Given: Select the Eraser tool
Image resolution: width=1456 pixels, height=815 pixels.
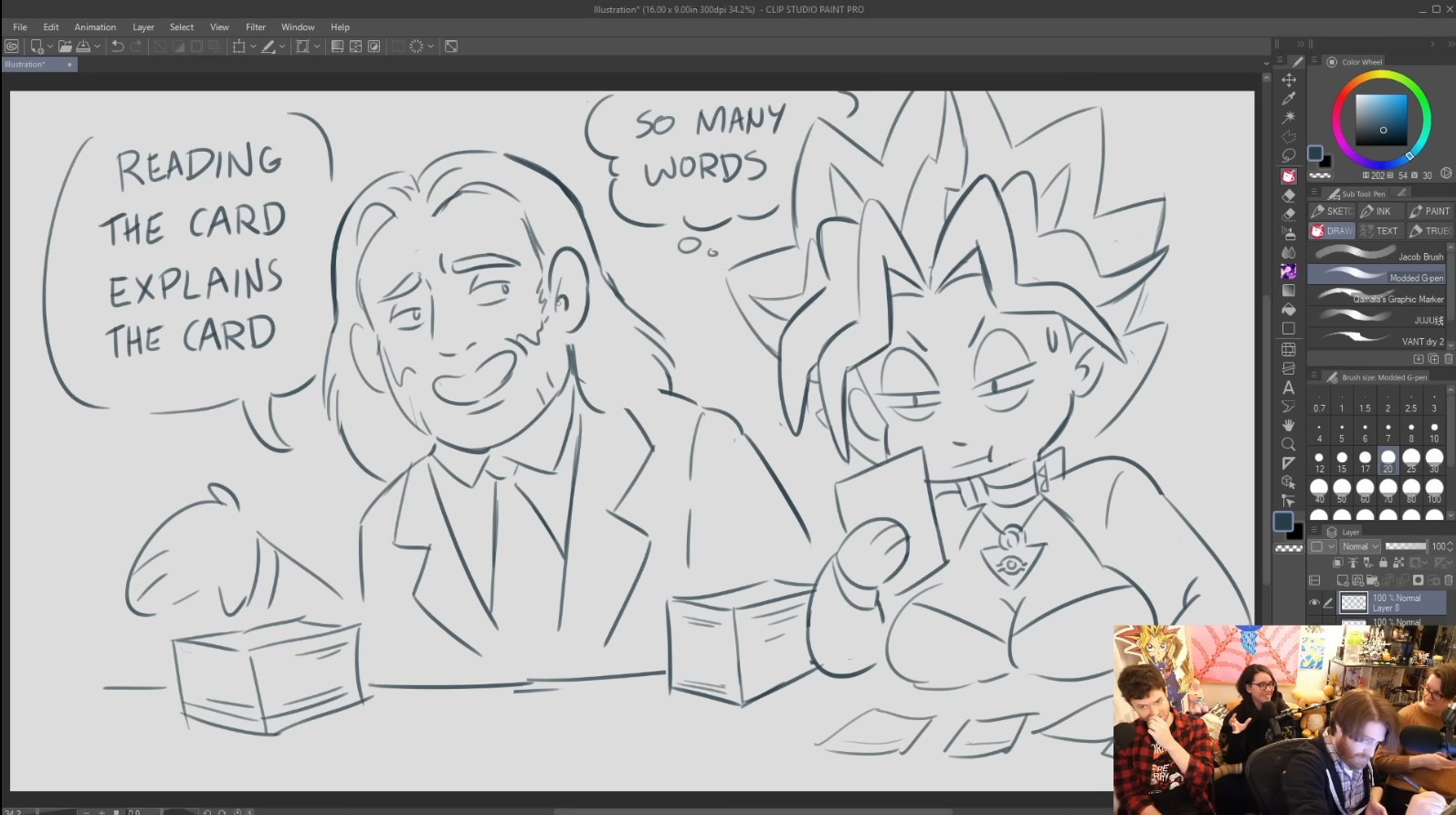Looking at the screenshot, I should coord(1289,196).
